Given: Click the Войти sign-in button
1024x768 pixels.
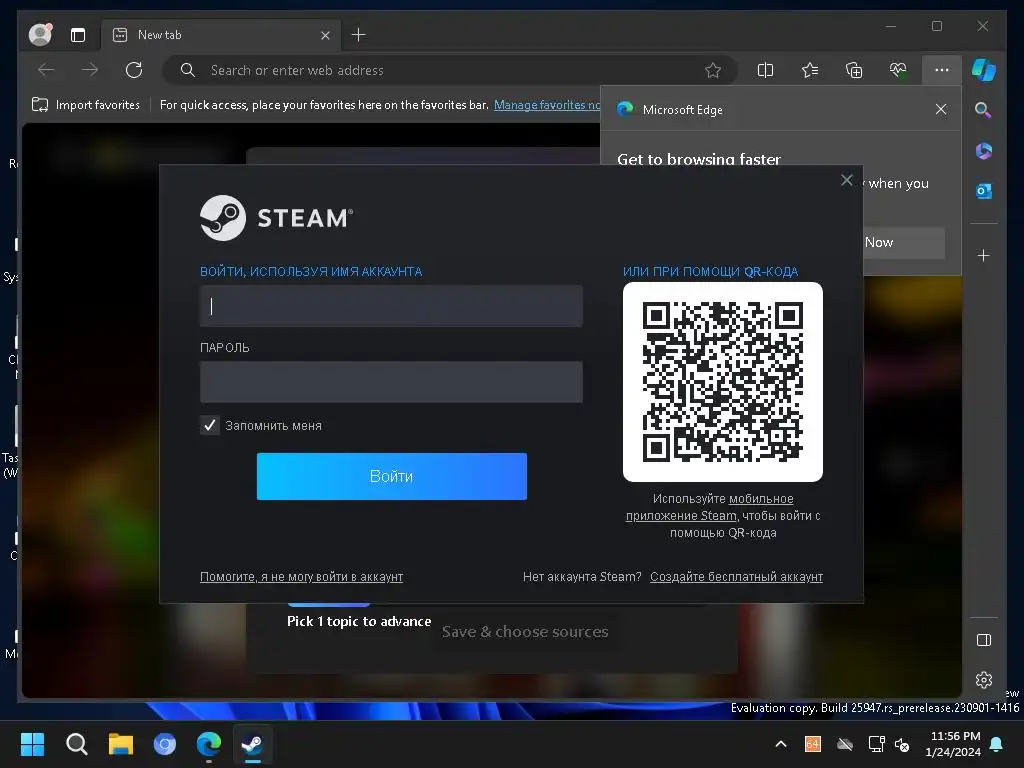Looking at the screenshot, I should [x=392, y=476].
